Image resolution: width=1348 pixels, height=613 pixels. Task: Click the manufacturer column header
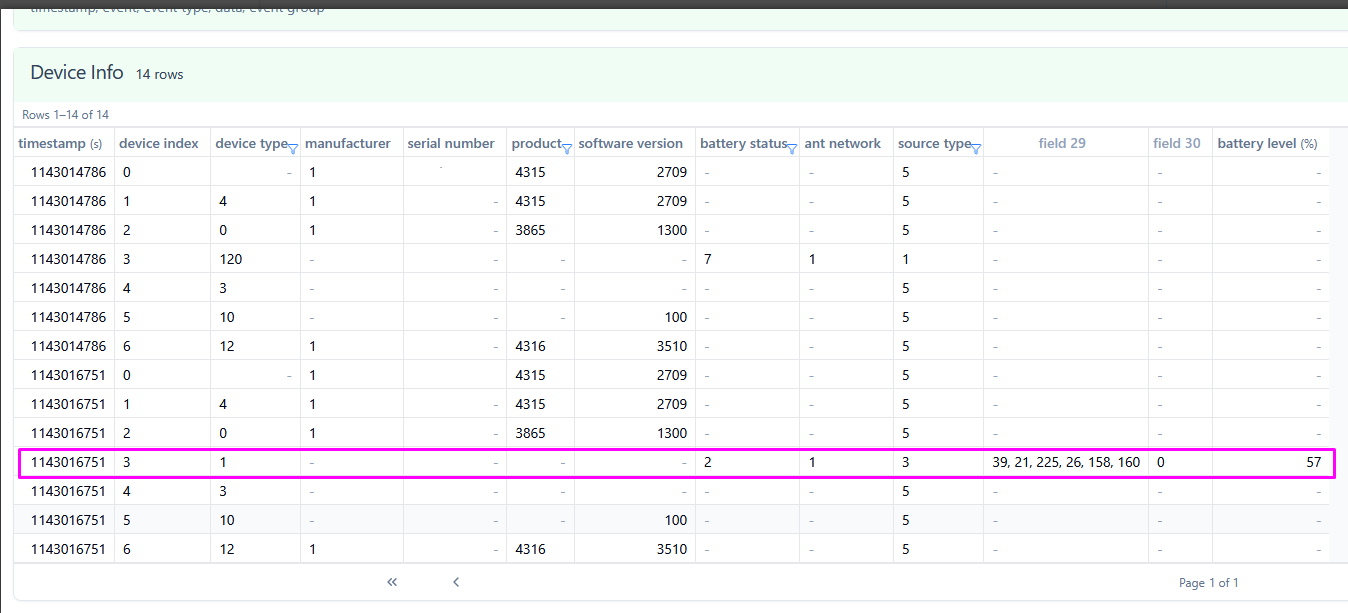point(348,144)
